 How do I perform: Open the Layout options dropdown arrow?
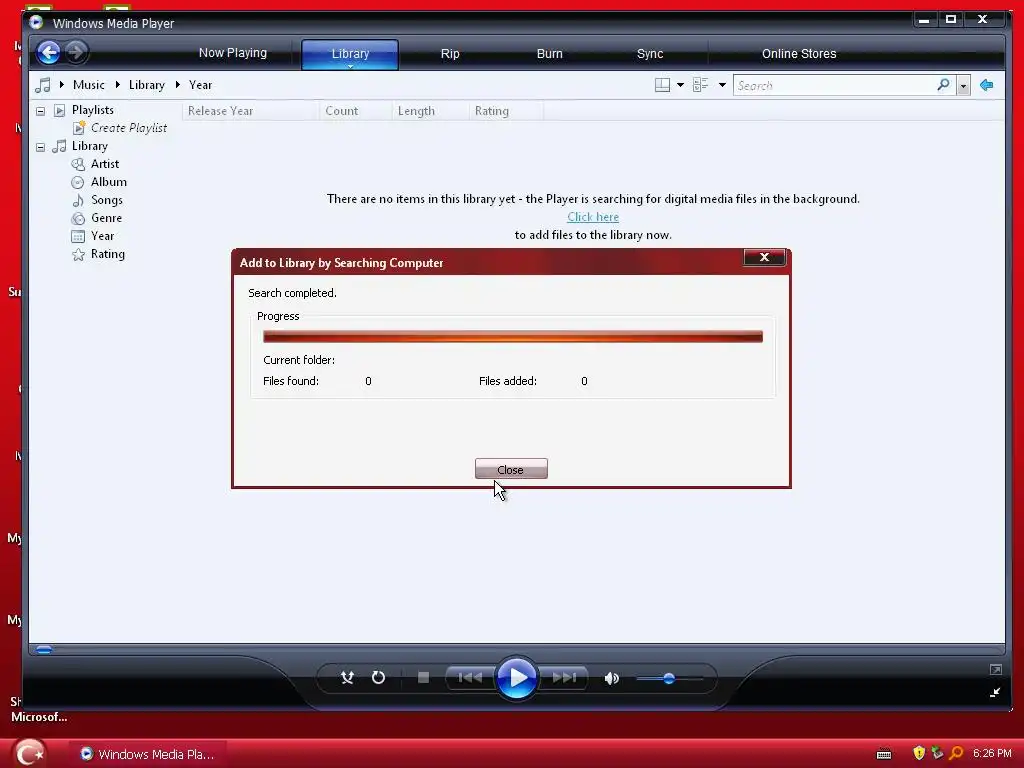tap(680, 85)
